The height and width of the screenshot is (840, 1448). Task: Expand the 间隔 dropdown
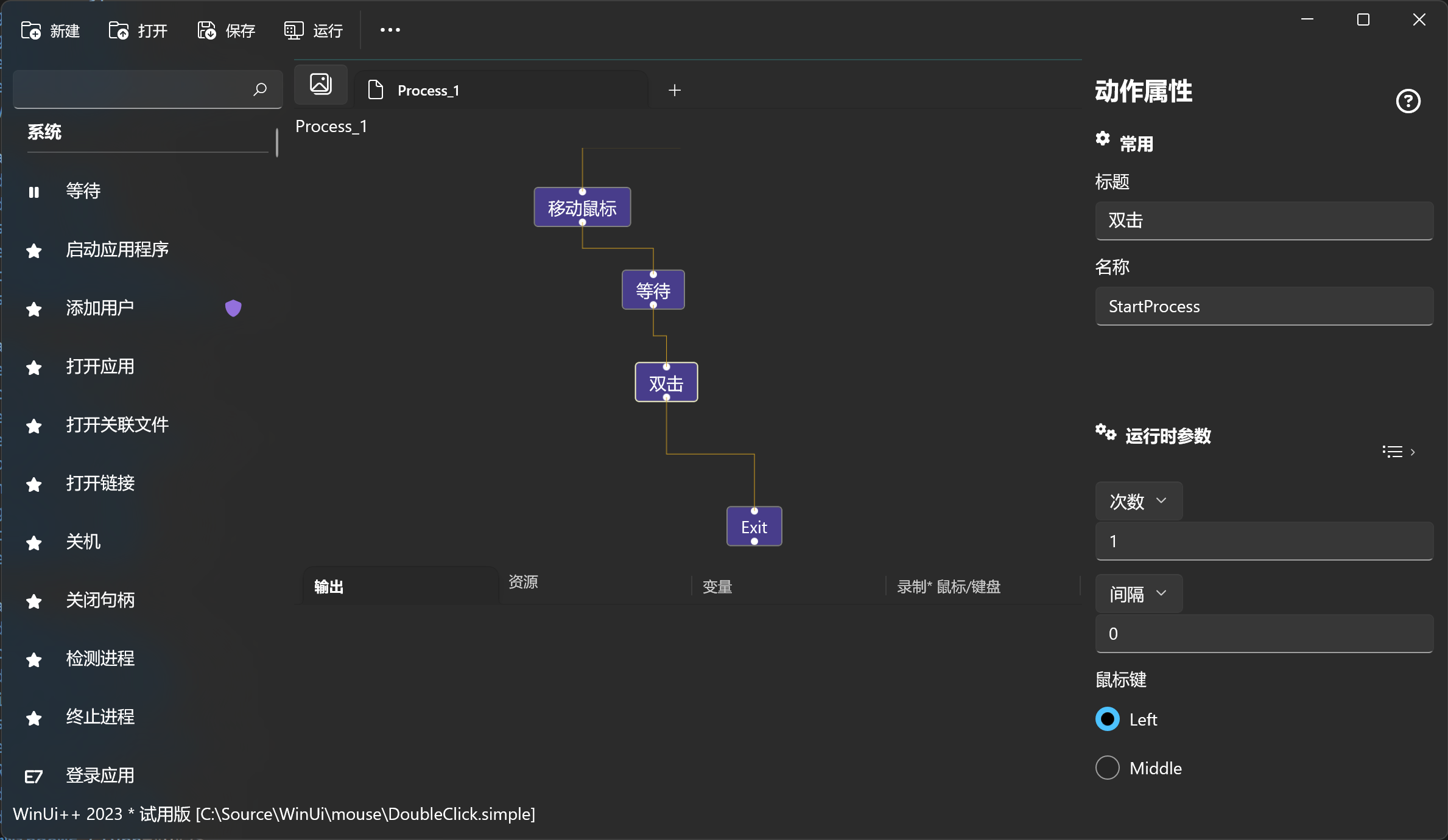[x=1138, y=593]
